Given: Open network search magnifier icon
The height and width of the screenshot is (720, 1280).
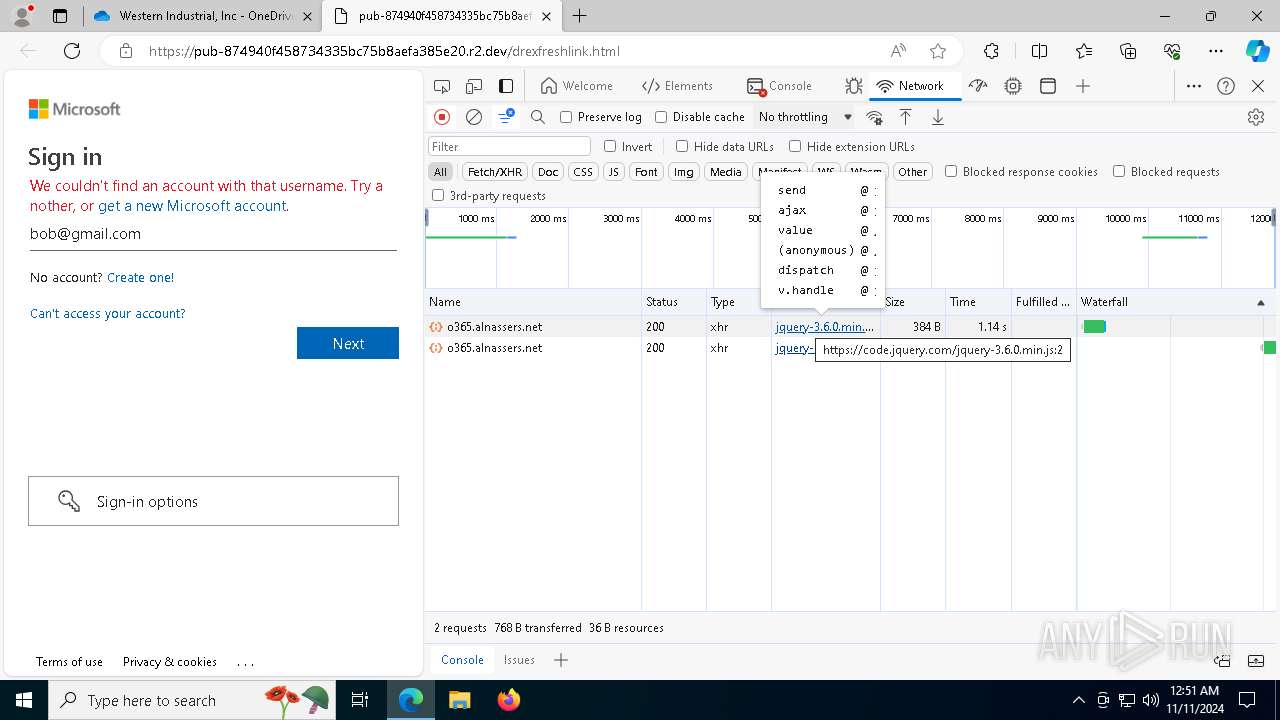Looking at the screenshot, I should click(538, 117).
